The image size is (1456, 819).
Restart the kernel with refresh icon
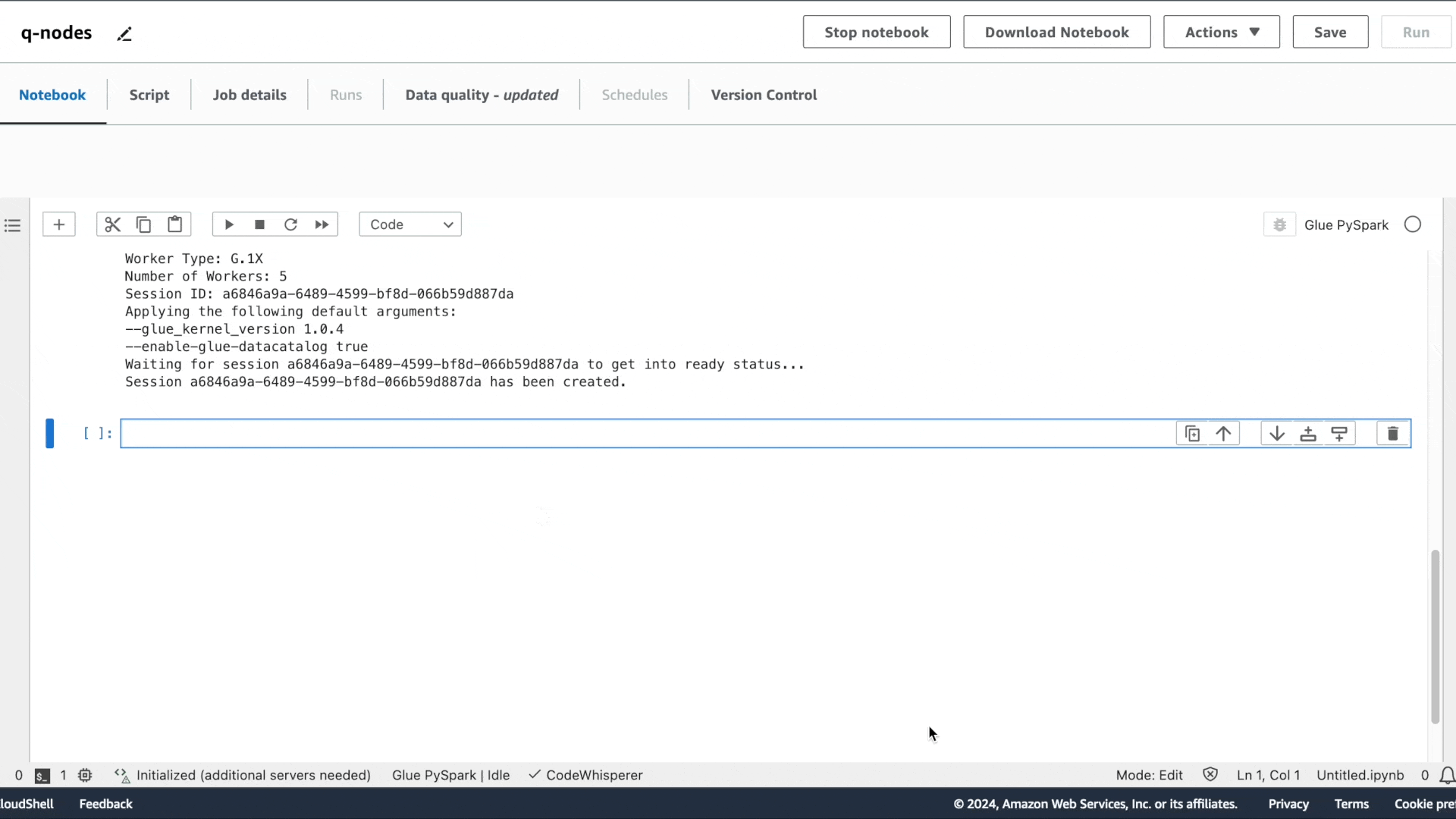tap(290, 224)
